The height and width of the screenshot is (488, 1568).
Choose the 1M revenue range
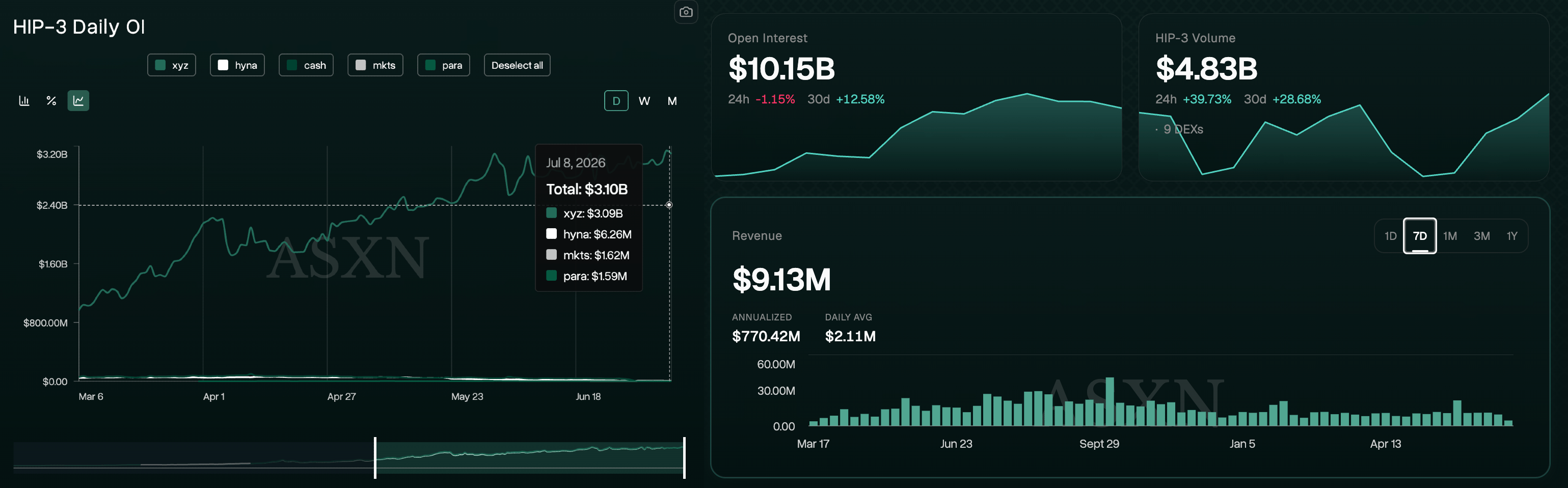click(x=1450, y=236)
